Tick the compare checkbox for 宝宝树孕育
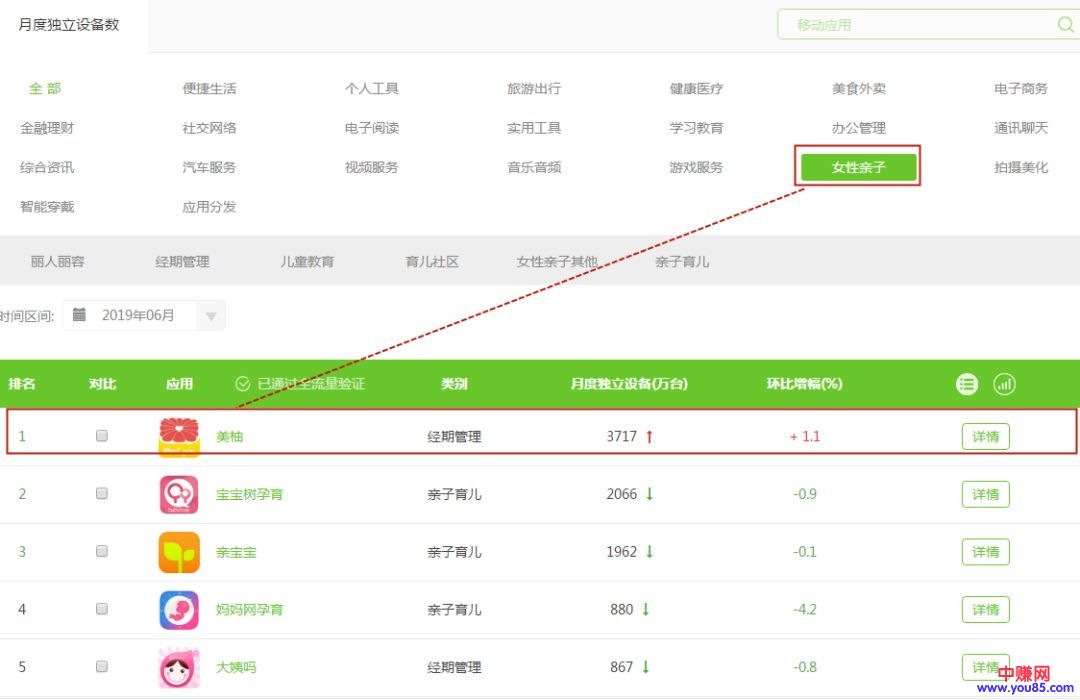This screenshot has height=700, width=1080. [101, 494]
